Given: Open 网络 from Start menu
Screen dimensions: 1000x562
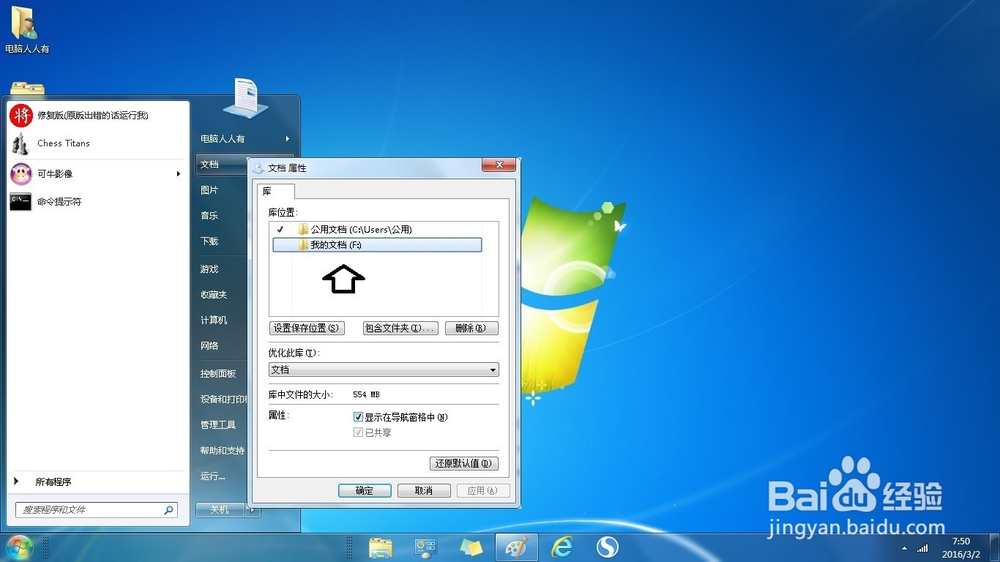Looking at the screenshot, I should [209, 346].
